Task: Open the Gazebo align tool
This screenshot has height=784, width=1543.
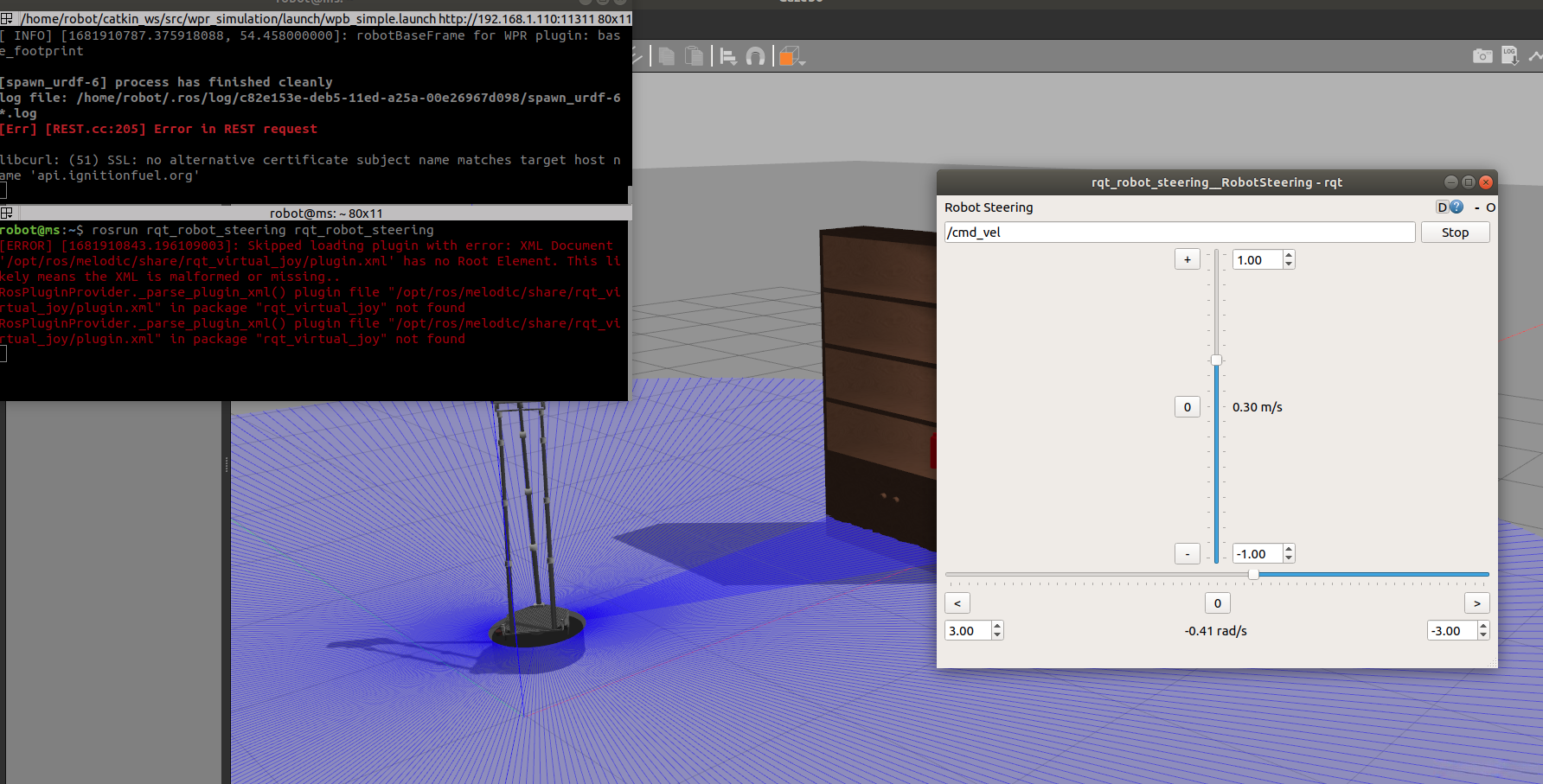Action: coord(728,57)
